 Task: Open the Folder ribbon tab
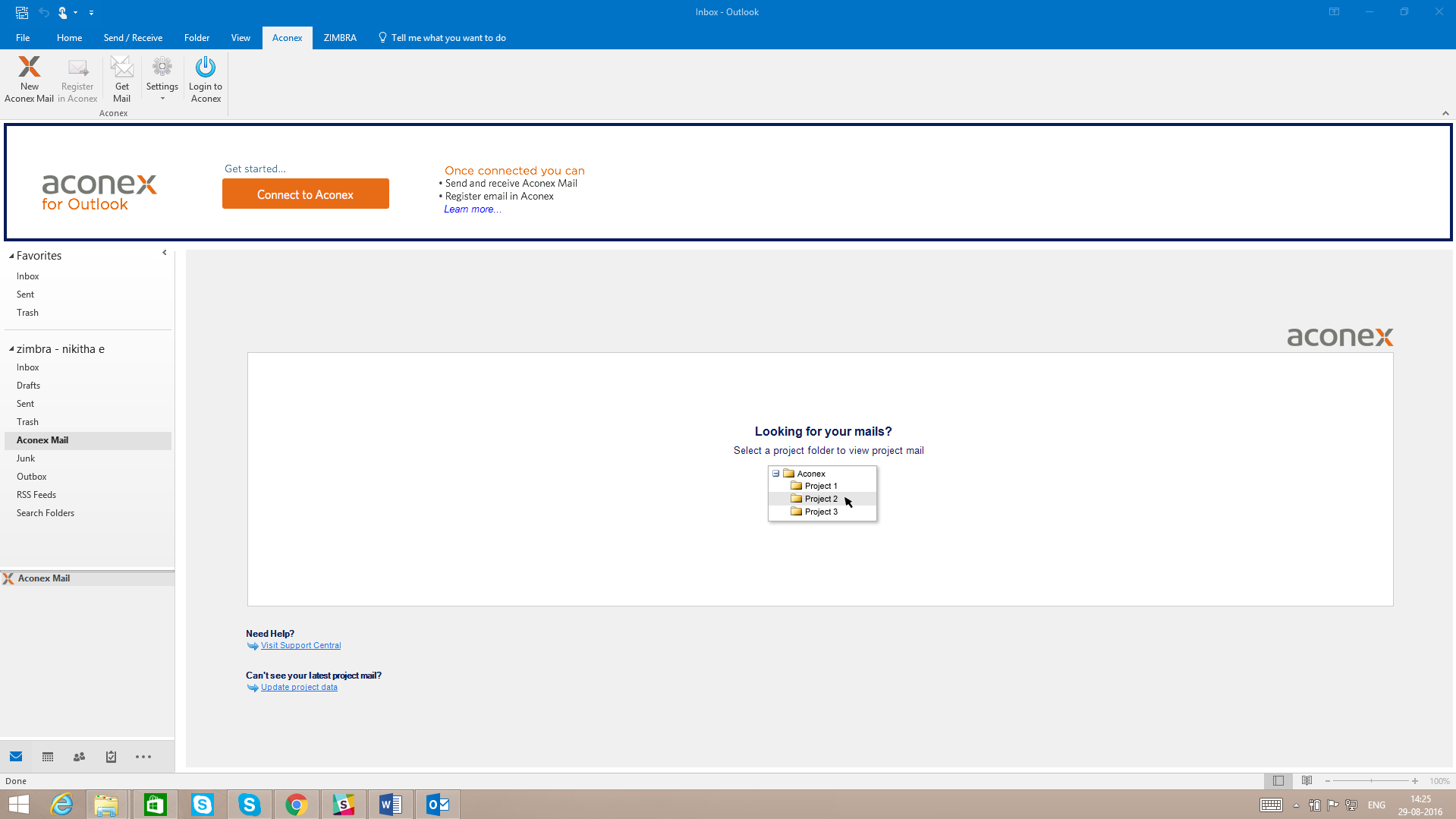tap(197, 38)
